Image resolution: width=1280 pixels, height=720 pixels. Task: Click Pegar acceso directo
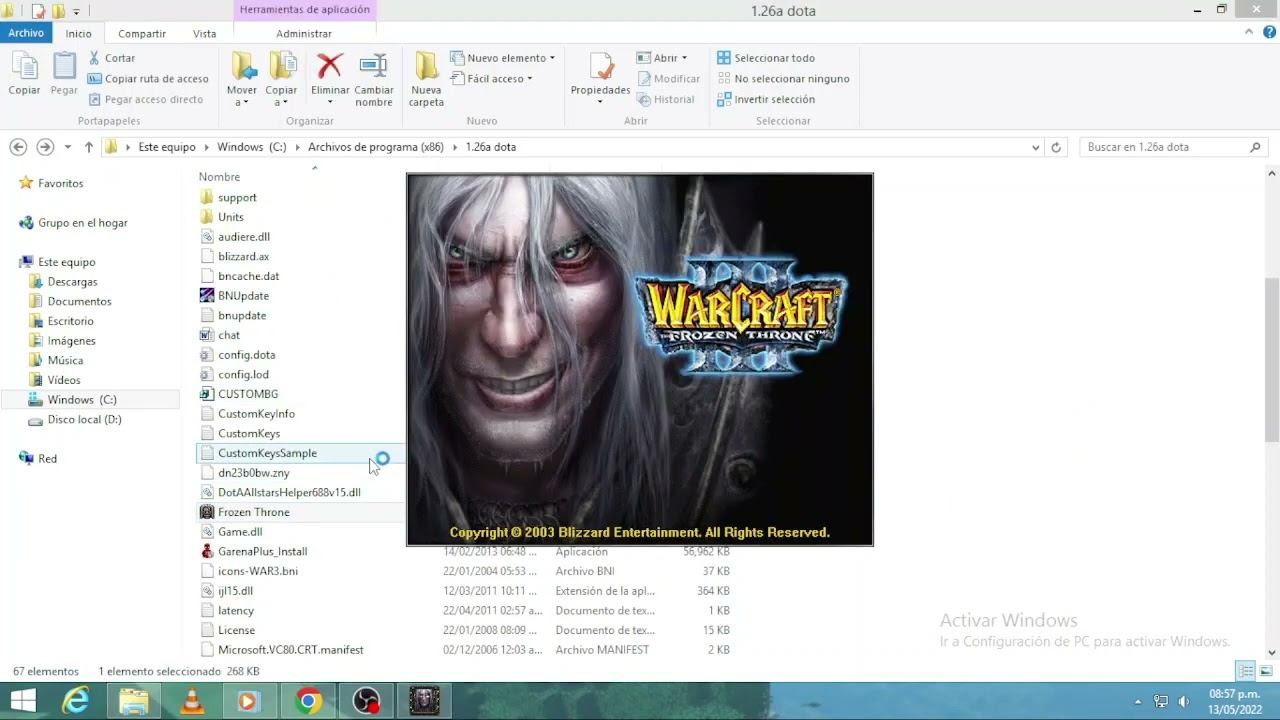(145, 99)
